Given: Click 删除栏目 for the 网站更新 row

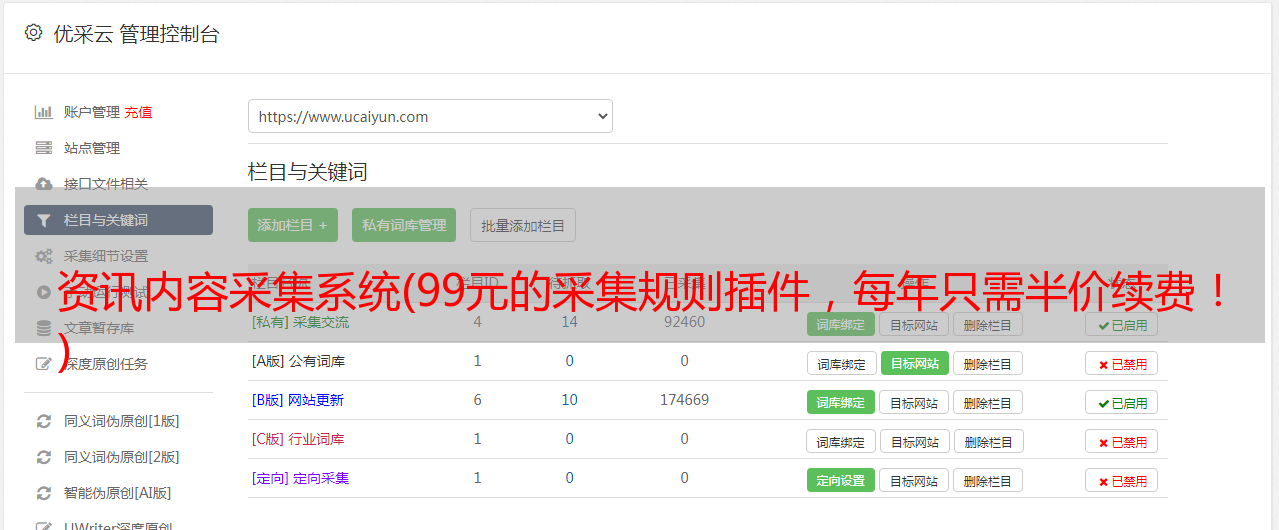Looking at the screenshot, I should [x=988, y=403].
